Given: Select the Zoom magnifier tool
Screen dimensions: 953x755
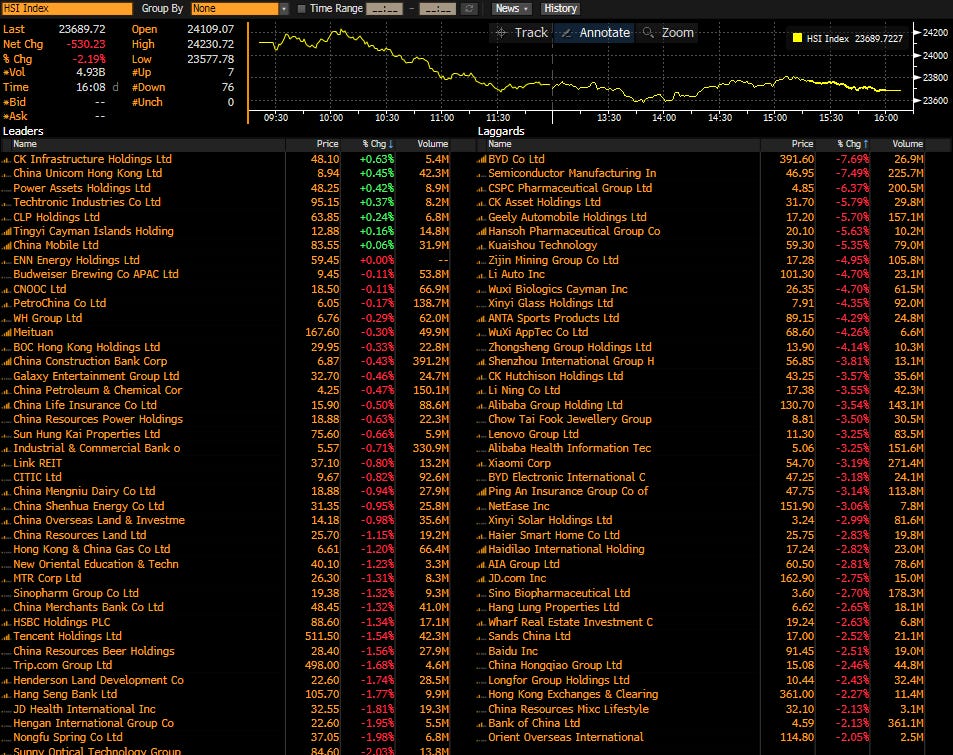Looking at the screenshot, I should pos(668,33).
